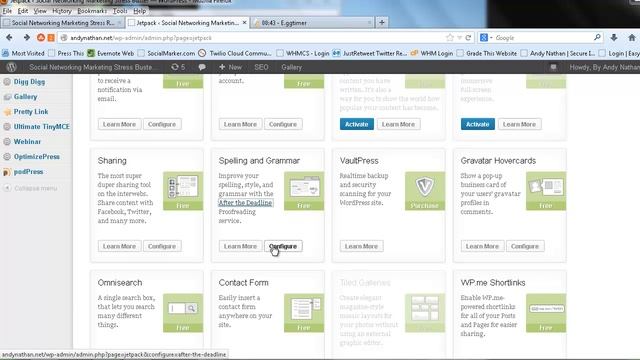Viewport: 640px width, 360px height.
Task: Open WordPress logo admin menu
Action: (11, 67)
